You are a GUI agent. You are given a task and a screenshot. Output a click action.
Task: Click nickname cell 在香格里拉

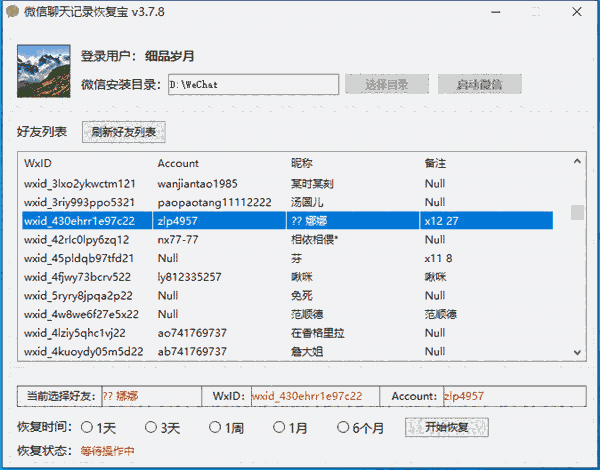pos(318,333)
